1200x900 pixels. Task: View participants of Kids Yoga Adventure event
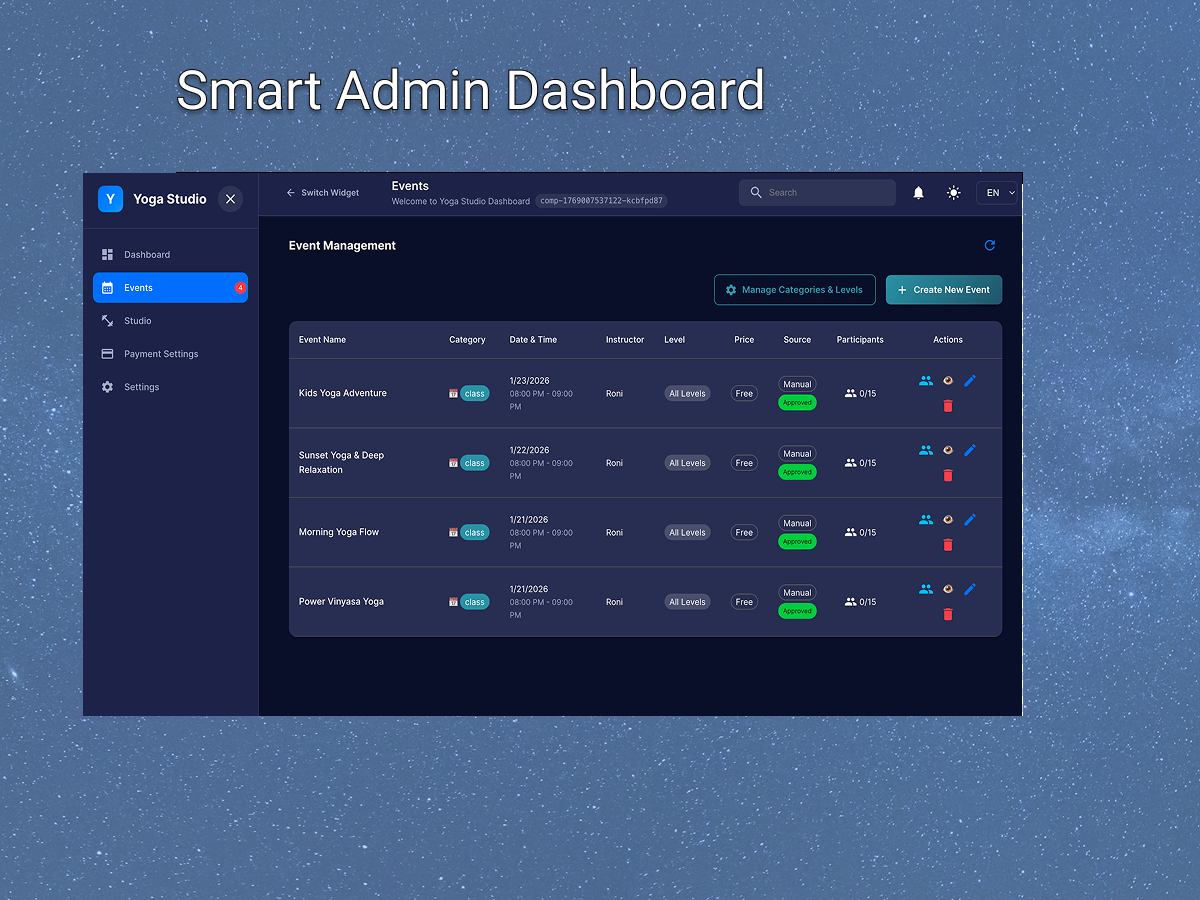tap(926, 381)
